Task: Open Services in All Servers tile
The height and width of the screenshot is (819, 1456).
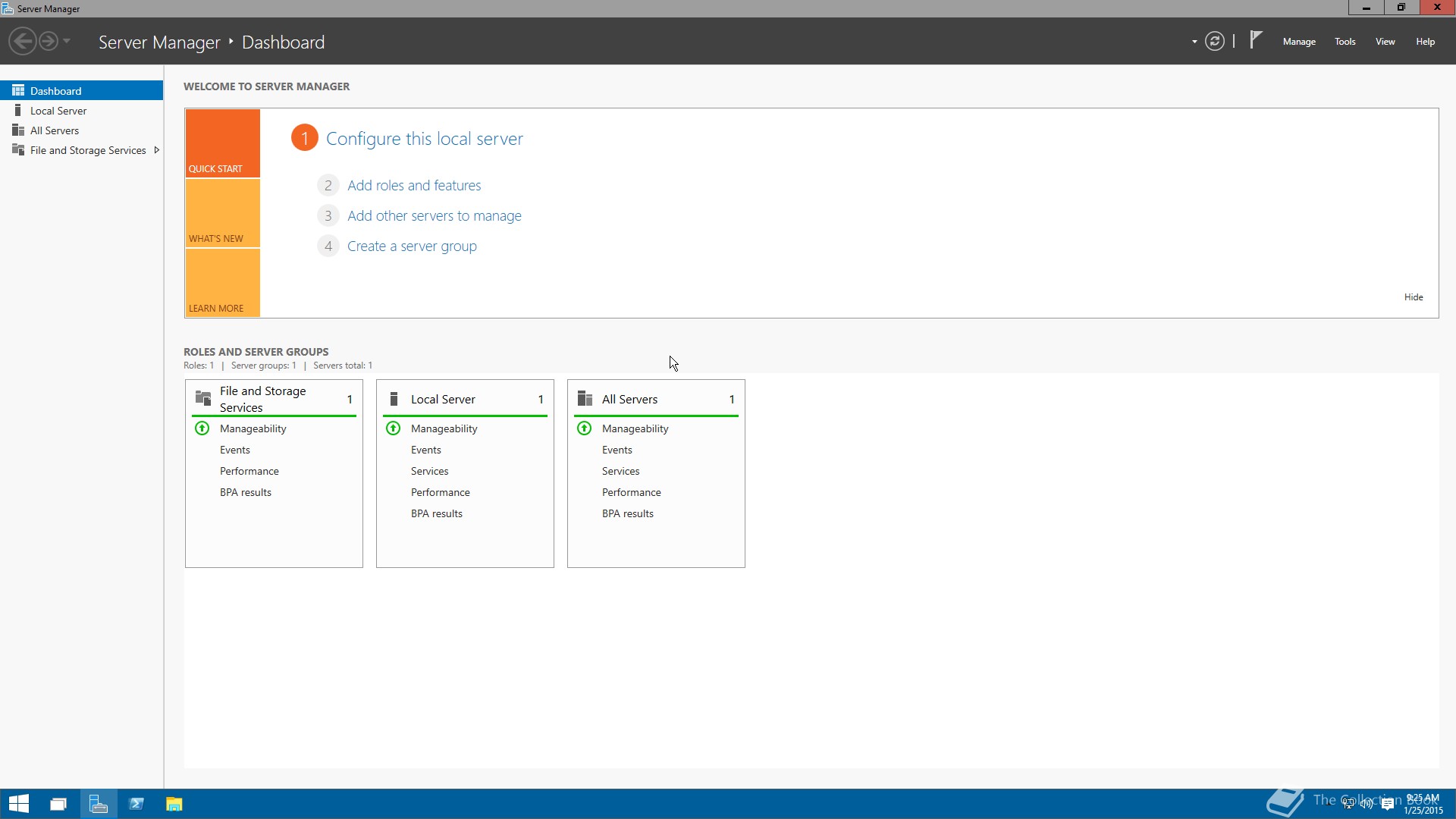Action: click(621, 471)
